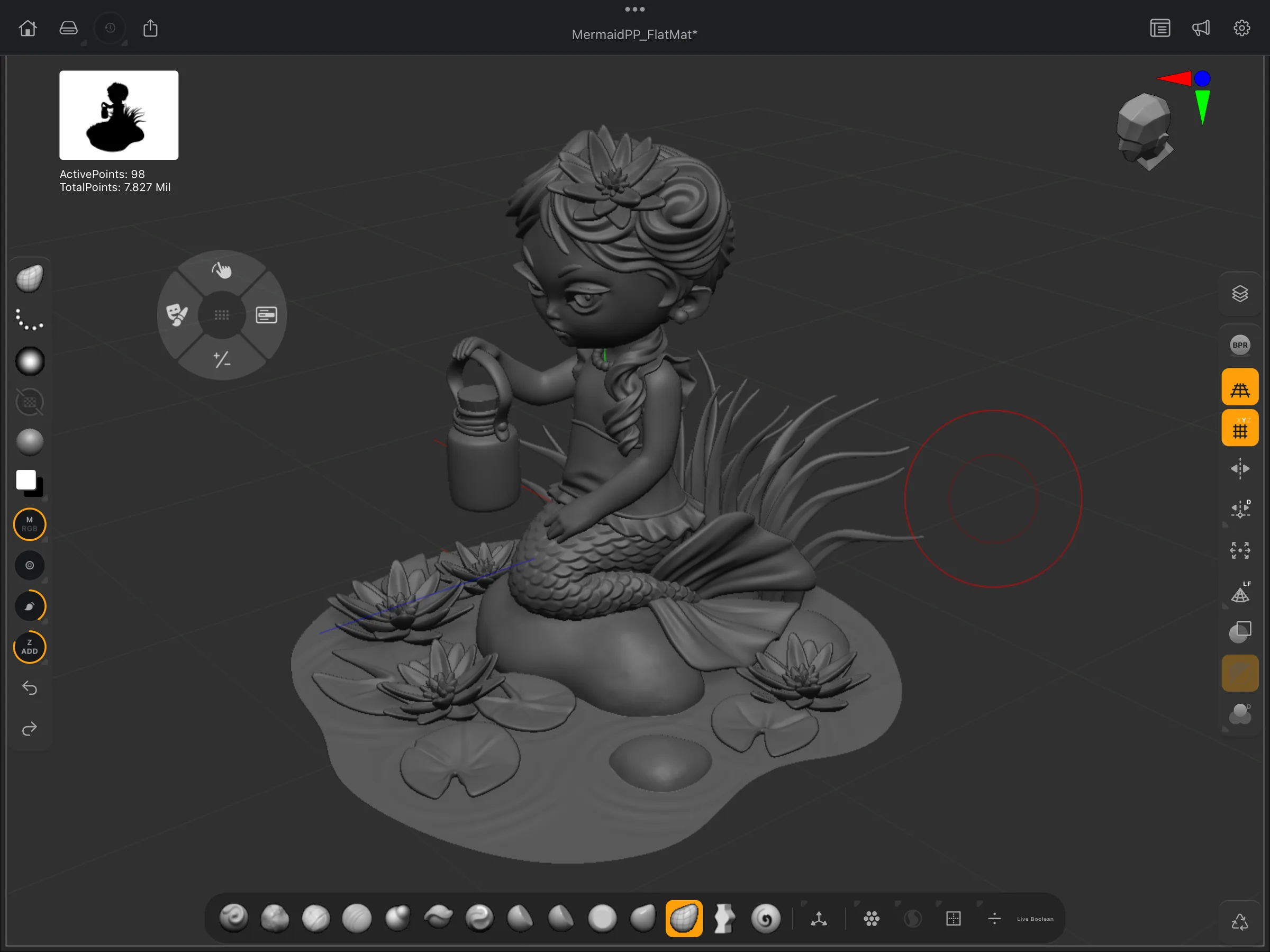Toggle ZADD sculpting mode

(29, 648)
